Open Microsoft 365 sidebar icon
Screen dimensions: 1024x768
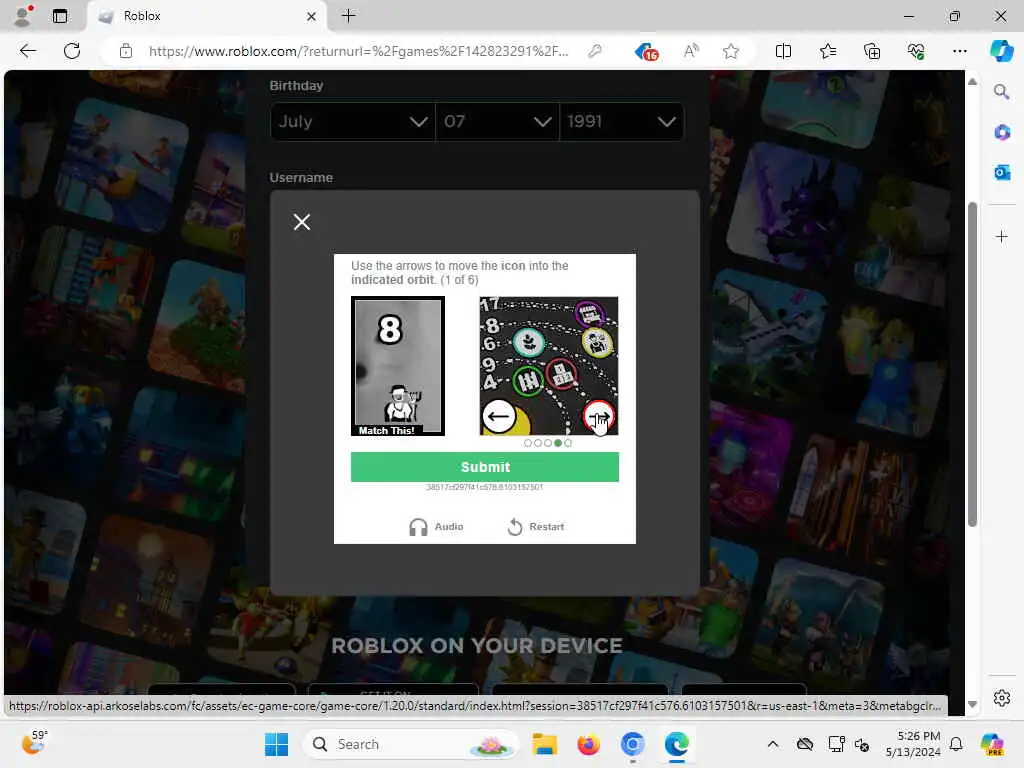(x=1002, y=133)
